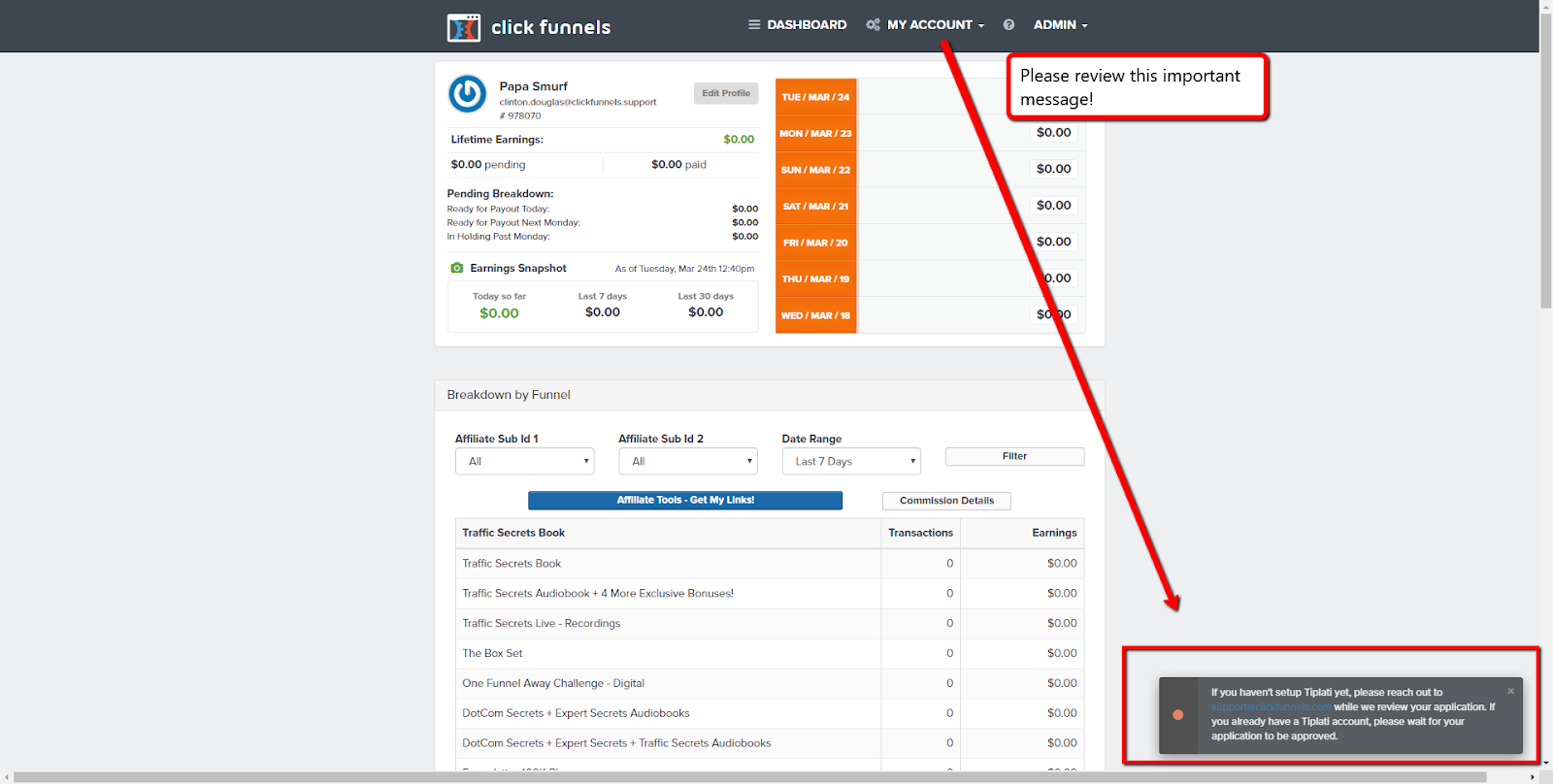Open the Admin dropdown menu

(x=1060, y=25)
